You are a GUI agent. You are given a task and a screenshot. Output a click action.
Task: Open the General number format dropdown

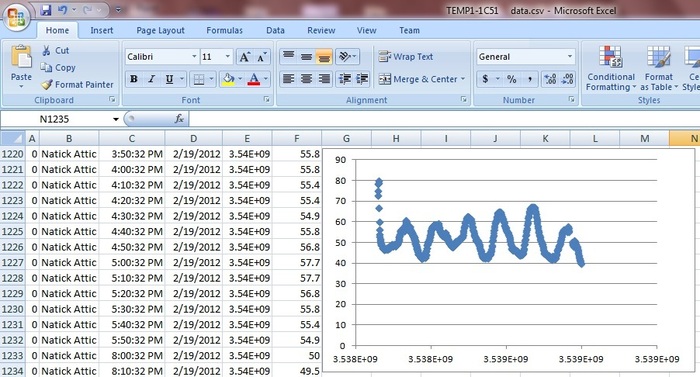570,57
